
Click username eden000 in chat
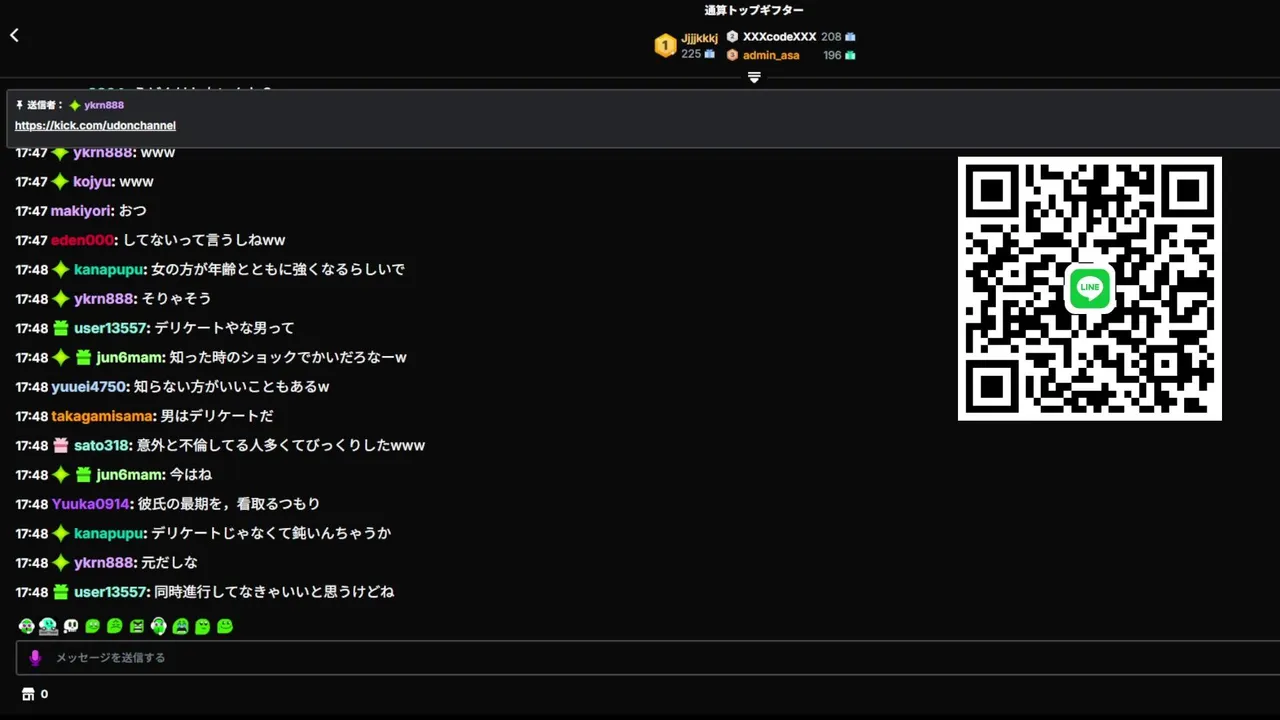pos(82,240)
